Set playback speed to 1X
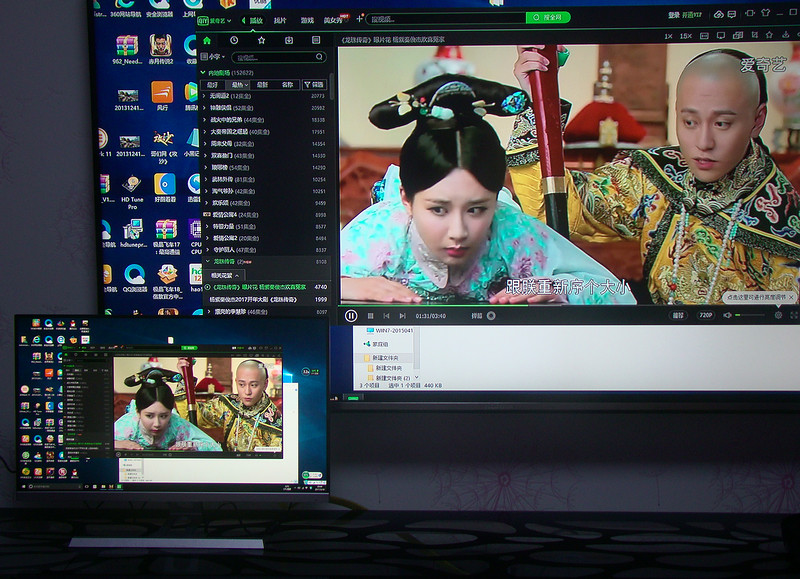Image resolution: width=800 pixels, height=579 pixels. coord(668,36)
